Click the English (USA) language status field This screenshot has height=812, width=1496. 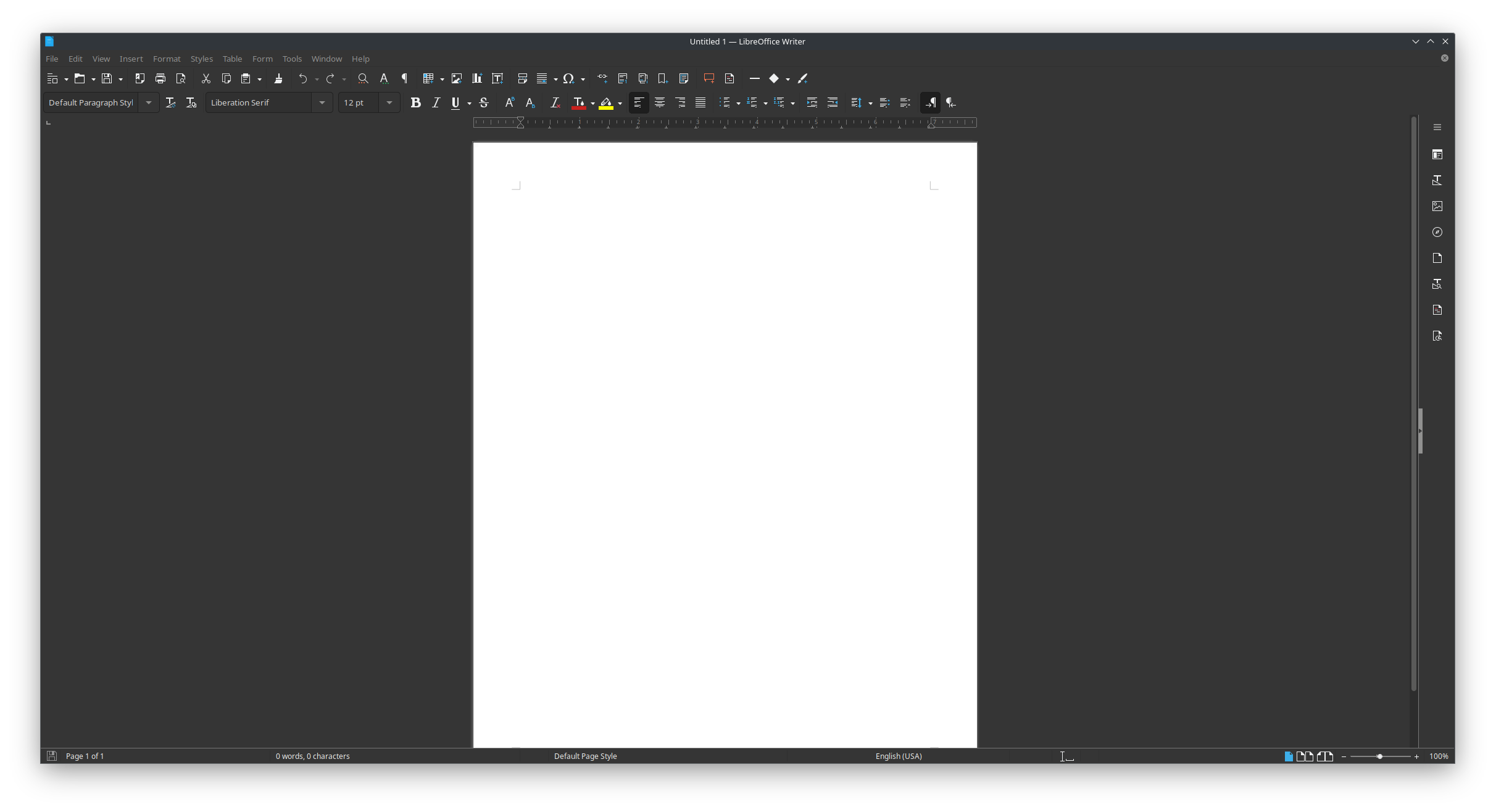[x=898, y=756]
